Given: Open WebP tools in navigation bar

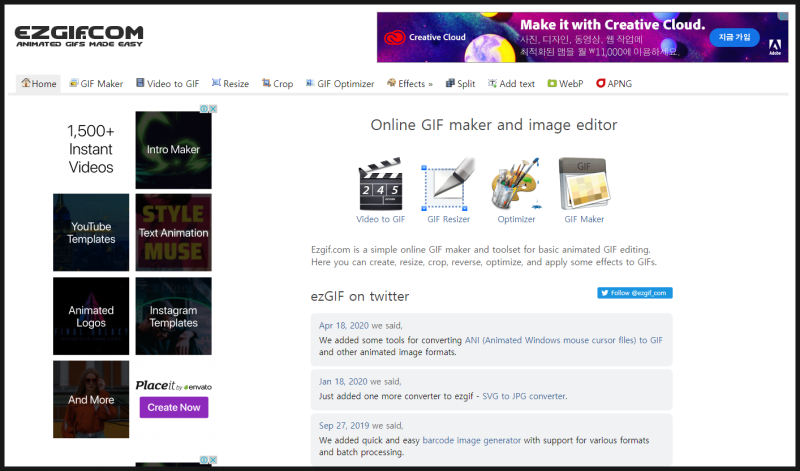Looking at the screenshot, I should click(x=565, y=84).
